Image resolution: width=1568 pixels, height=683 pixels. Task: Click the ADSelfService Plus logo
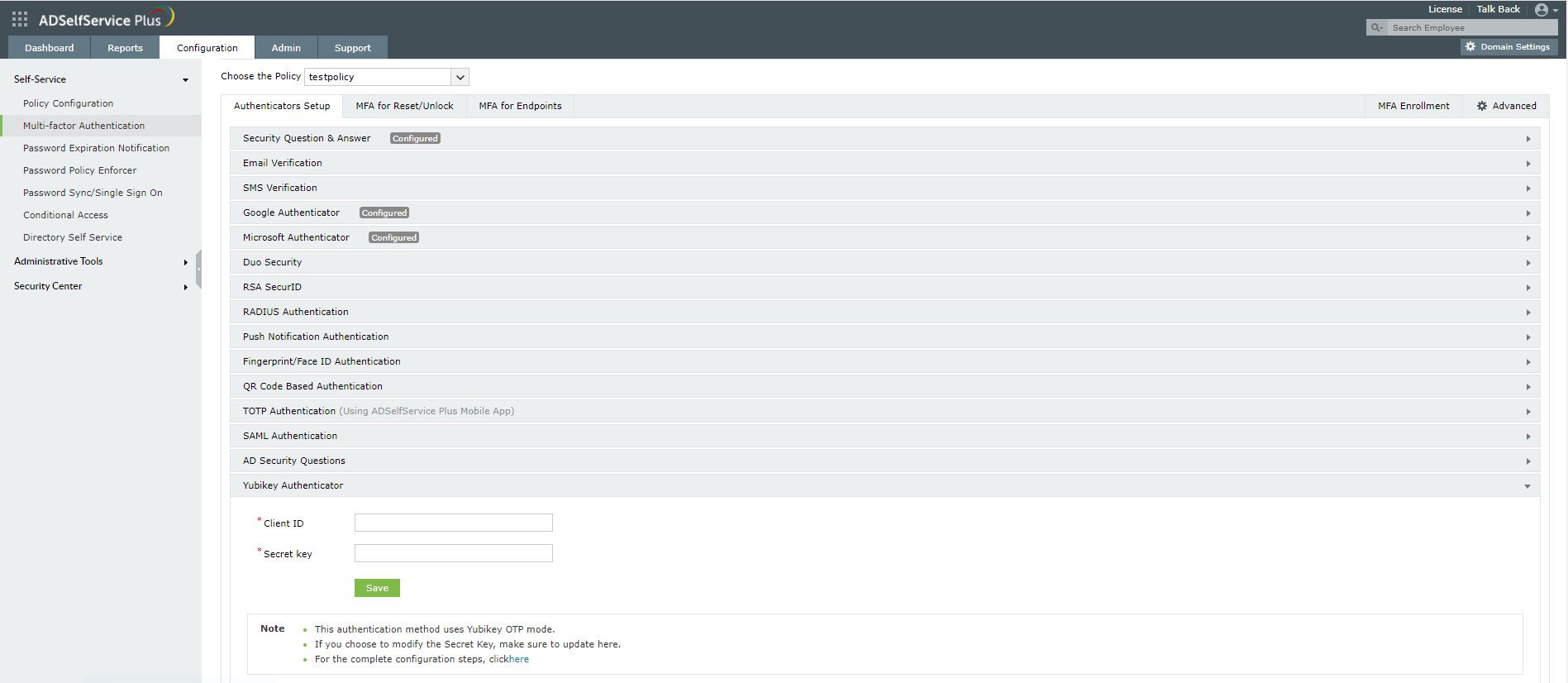(x=107, y=17)
